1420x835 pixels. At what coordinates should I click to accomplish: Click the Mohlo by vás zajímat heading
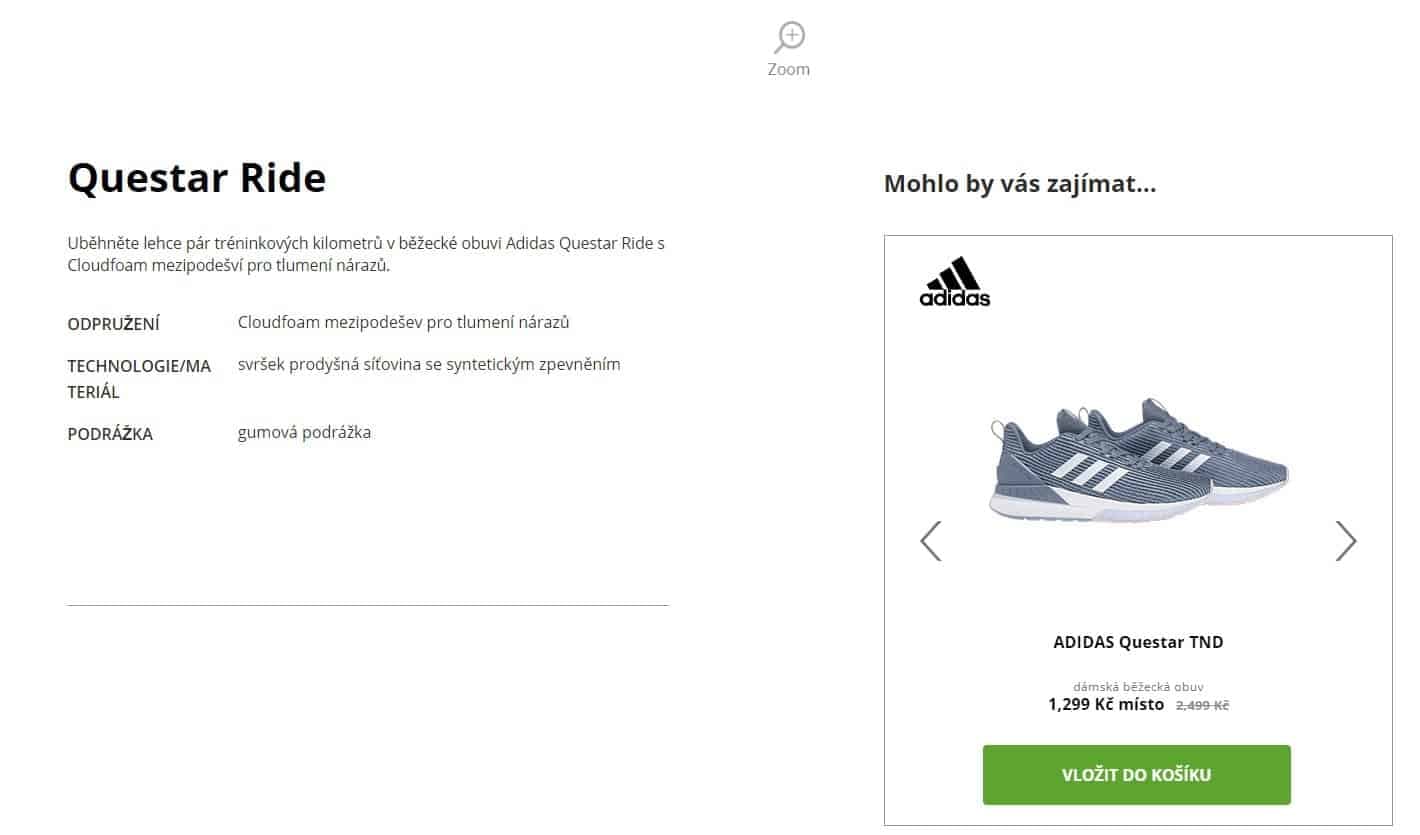(1020, 184)
